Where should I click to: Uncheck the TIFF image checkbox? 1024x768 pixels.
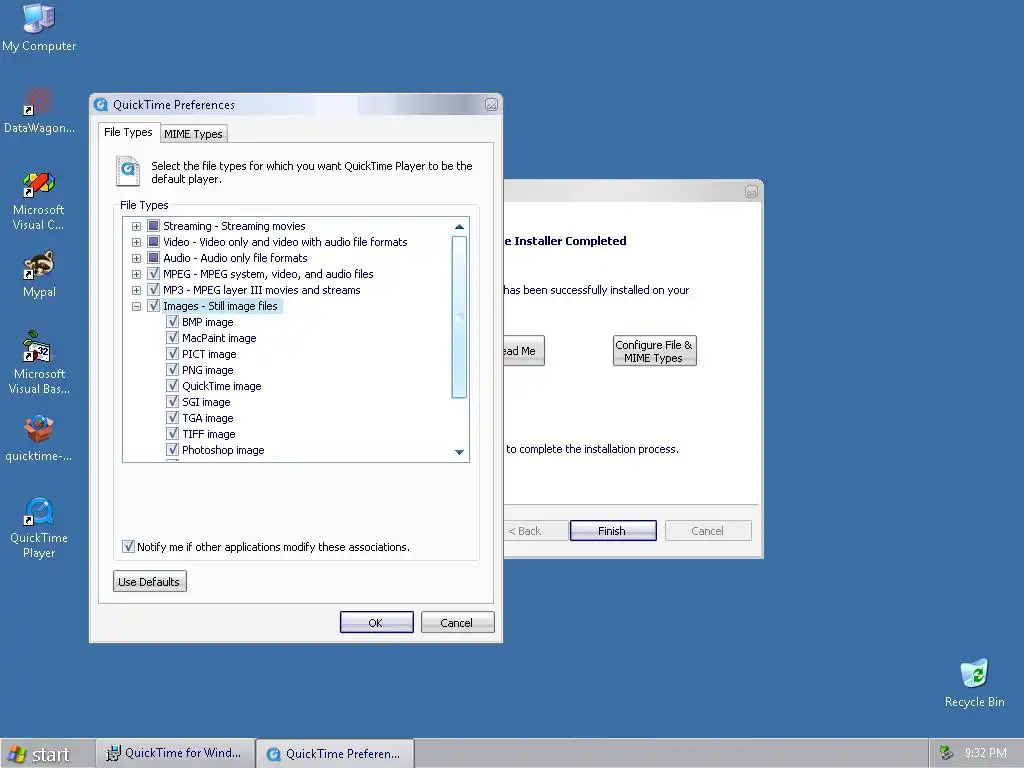[172, 434]
